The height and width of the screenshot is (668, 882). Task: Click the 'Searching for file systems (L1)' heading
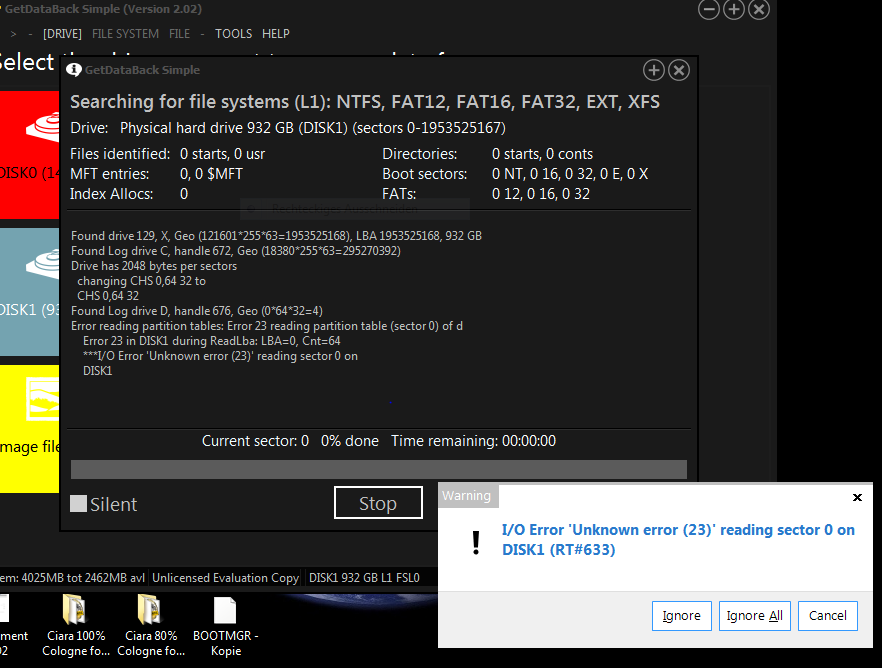[365, 102]
